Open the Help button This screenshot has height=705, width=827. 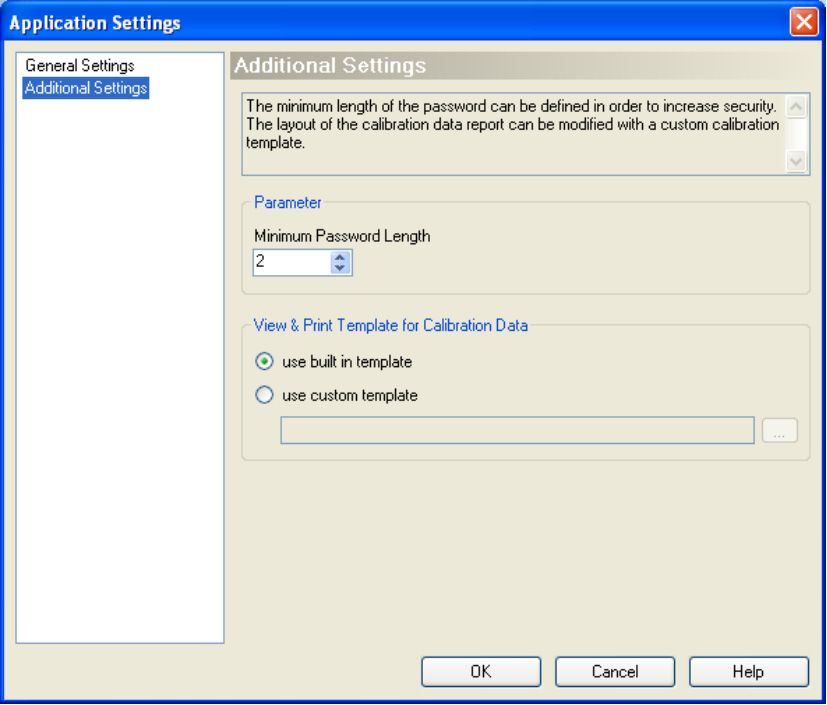748,671
